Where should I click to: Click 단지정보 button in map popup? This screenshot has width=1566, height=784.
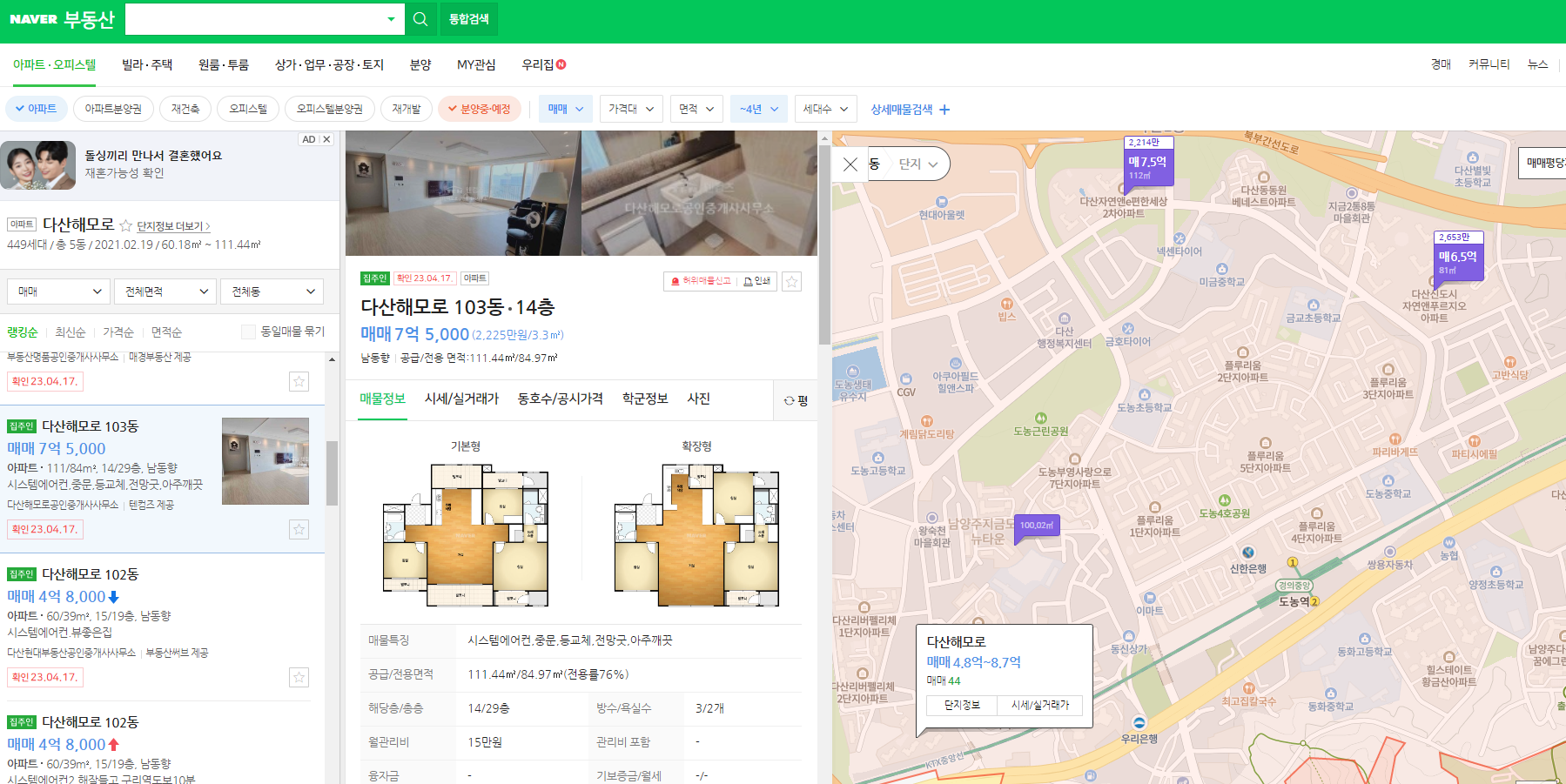pyautogui.click(x=962, y=705)
